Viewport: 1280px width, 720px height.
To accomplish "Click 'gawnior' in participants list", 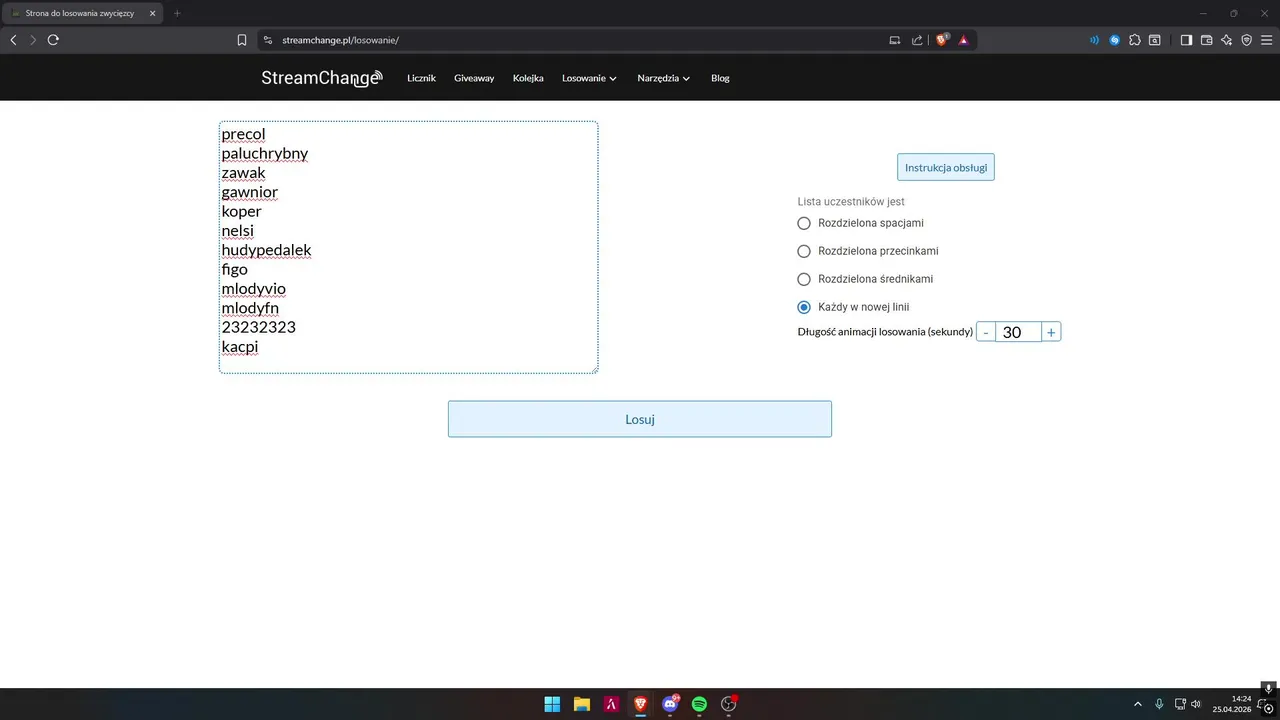I will (250, 192).
